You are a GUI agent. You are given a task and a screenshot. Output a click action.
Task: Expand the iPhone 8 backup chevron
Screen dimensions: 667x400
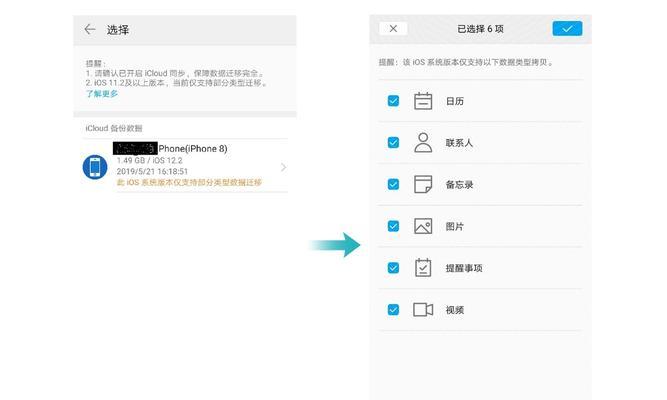(x=283, y=167)
